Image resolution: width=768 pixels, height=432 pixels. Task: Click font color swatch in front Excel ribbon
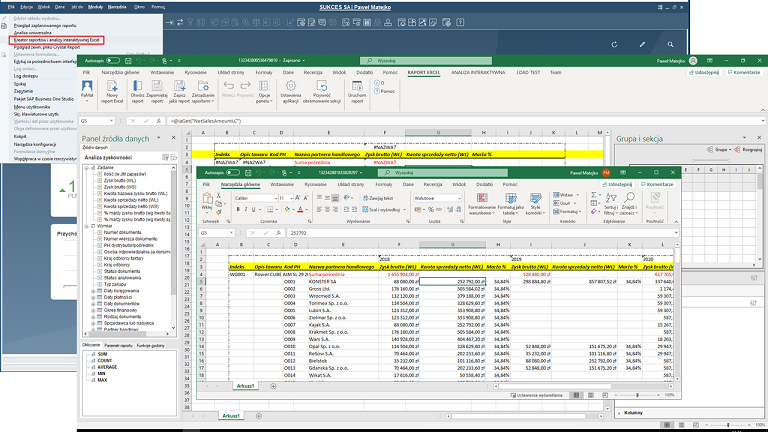(300, 210)
